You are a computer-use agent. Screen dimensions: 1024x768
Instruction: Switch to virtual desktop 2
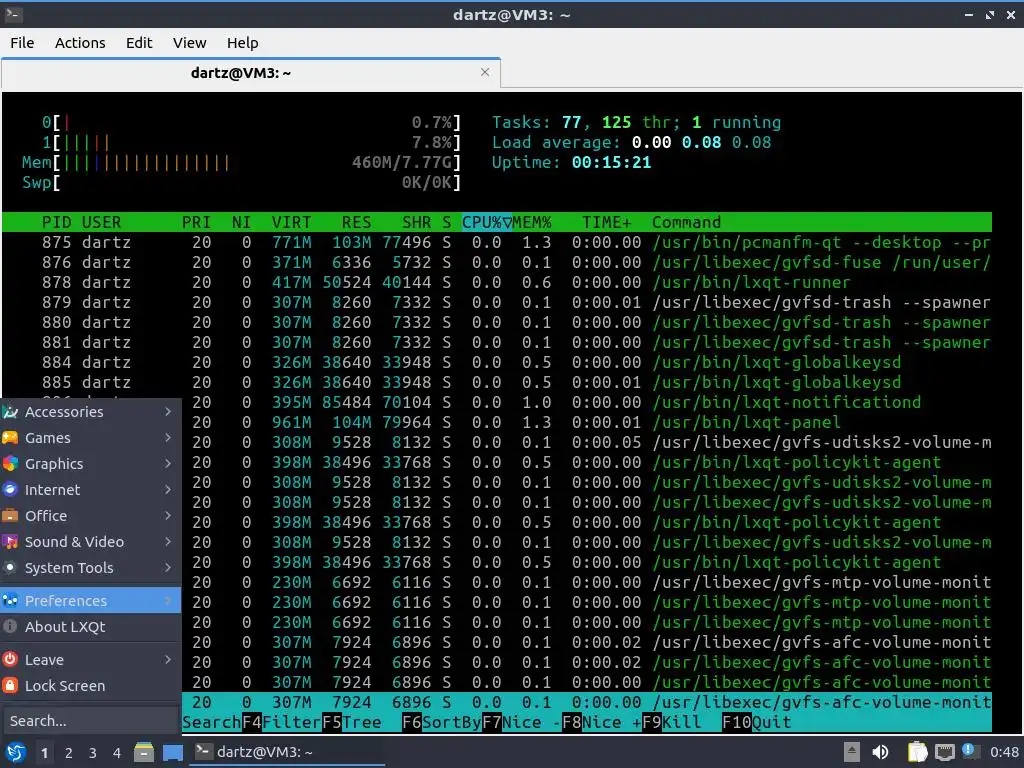click(x=69, y=753)
